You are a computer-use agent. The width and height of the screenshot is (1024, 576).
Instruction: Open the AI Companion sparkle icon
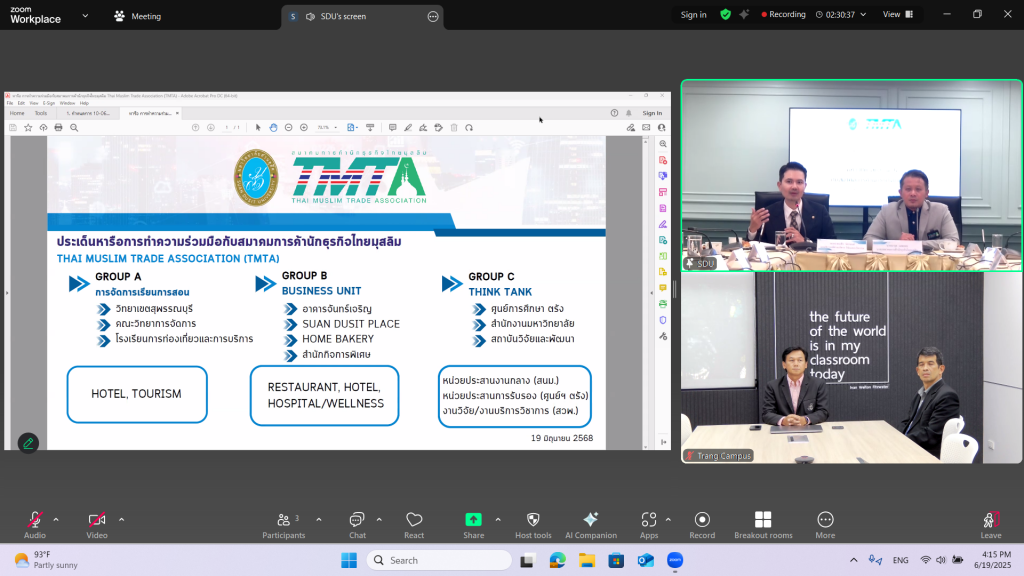click(x=590, y=520)
